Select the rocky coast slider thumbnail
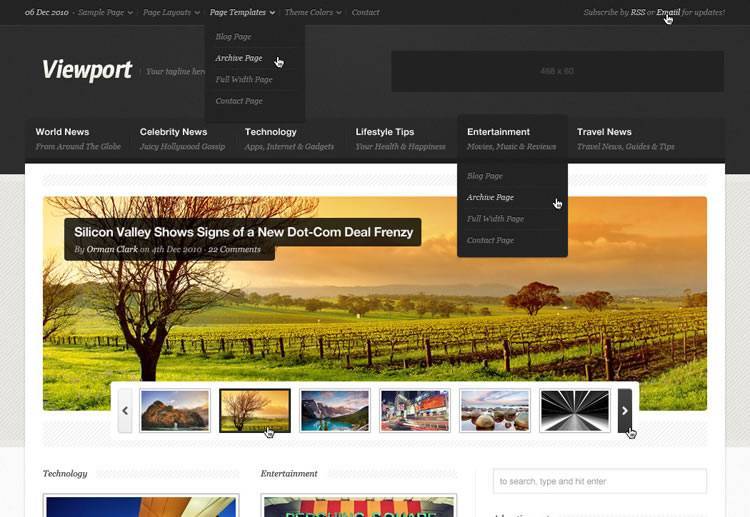Viewport: 750px width, 517px height. (175, 411)
